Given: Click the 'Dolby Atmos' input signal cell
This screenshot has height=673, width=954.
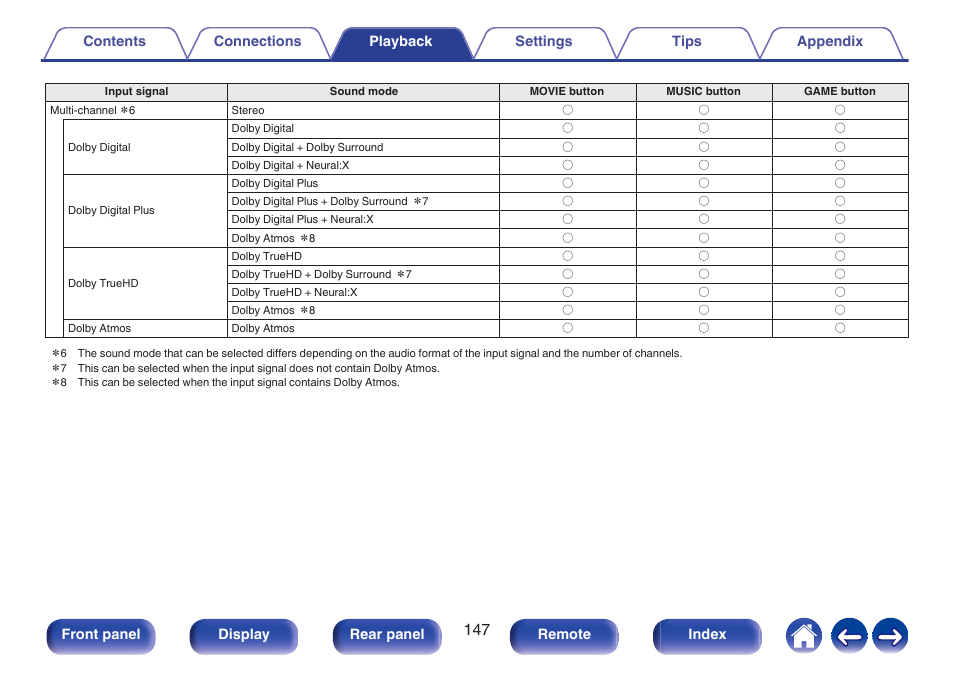Looking at the screenshot, I should (145, 329).
